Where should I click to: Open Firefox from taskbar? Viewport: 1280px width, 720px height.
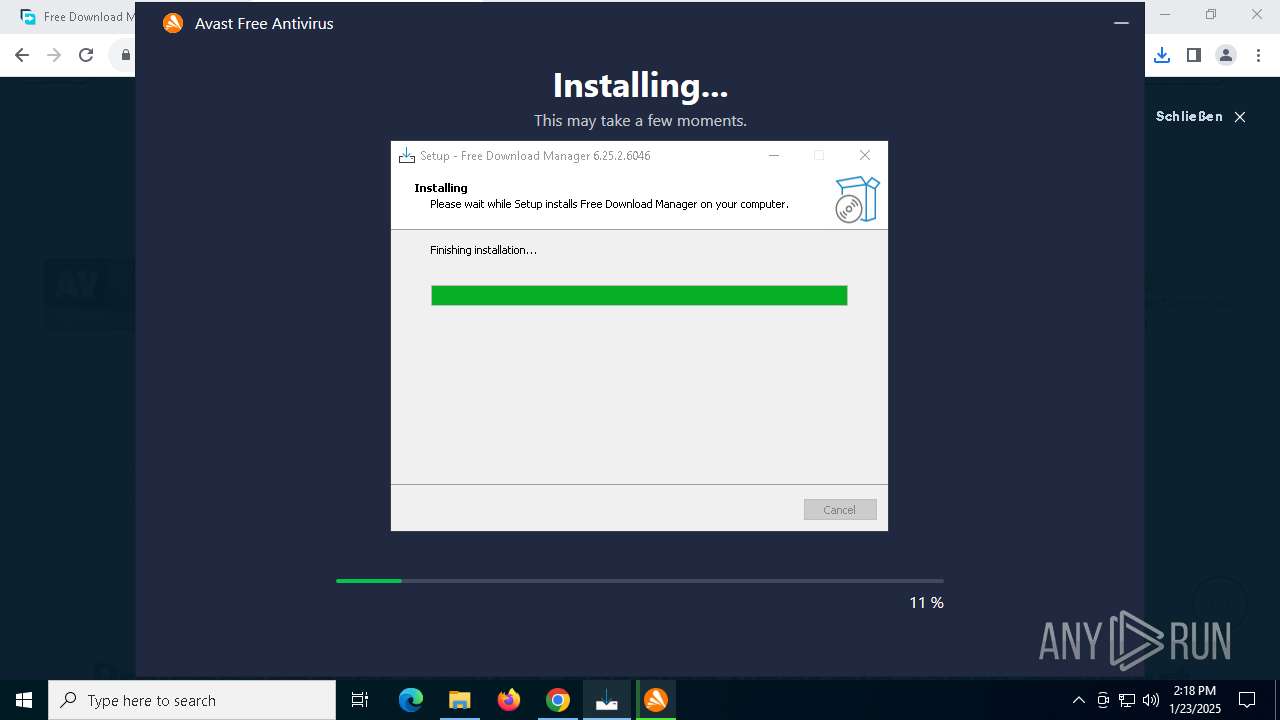[509, 700]
